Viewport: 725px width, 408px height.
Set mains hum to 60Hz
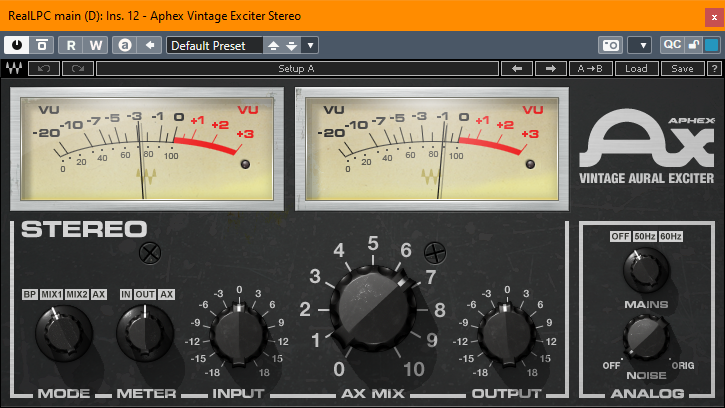(670, 236)
